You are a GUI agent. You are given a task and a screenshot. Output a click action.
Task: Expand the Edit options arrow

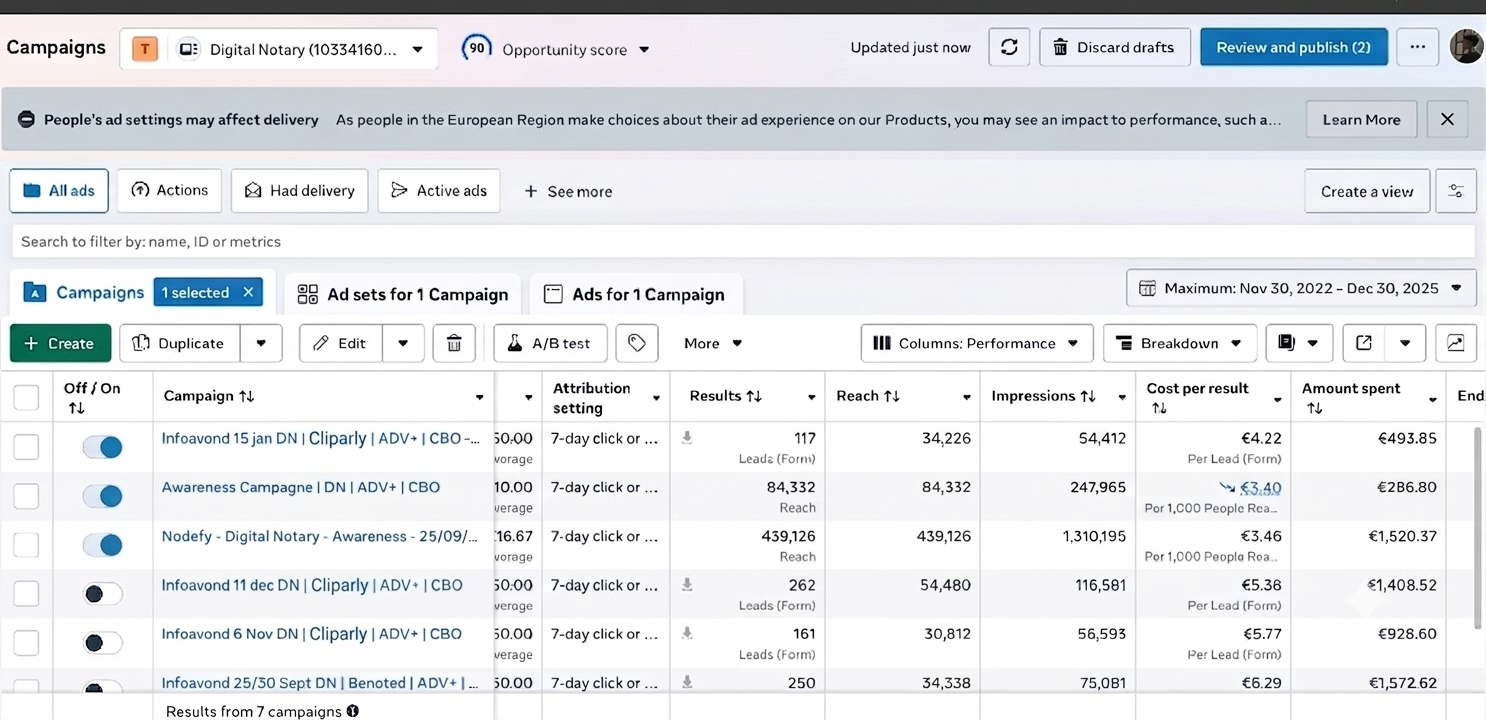pyautogui.click(x=403, y=343)
